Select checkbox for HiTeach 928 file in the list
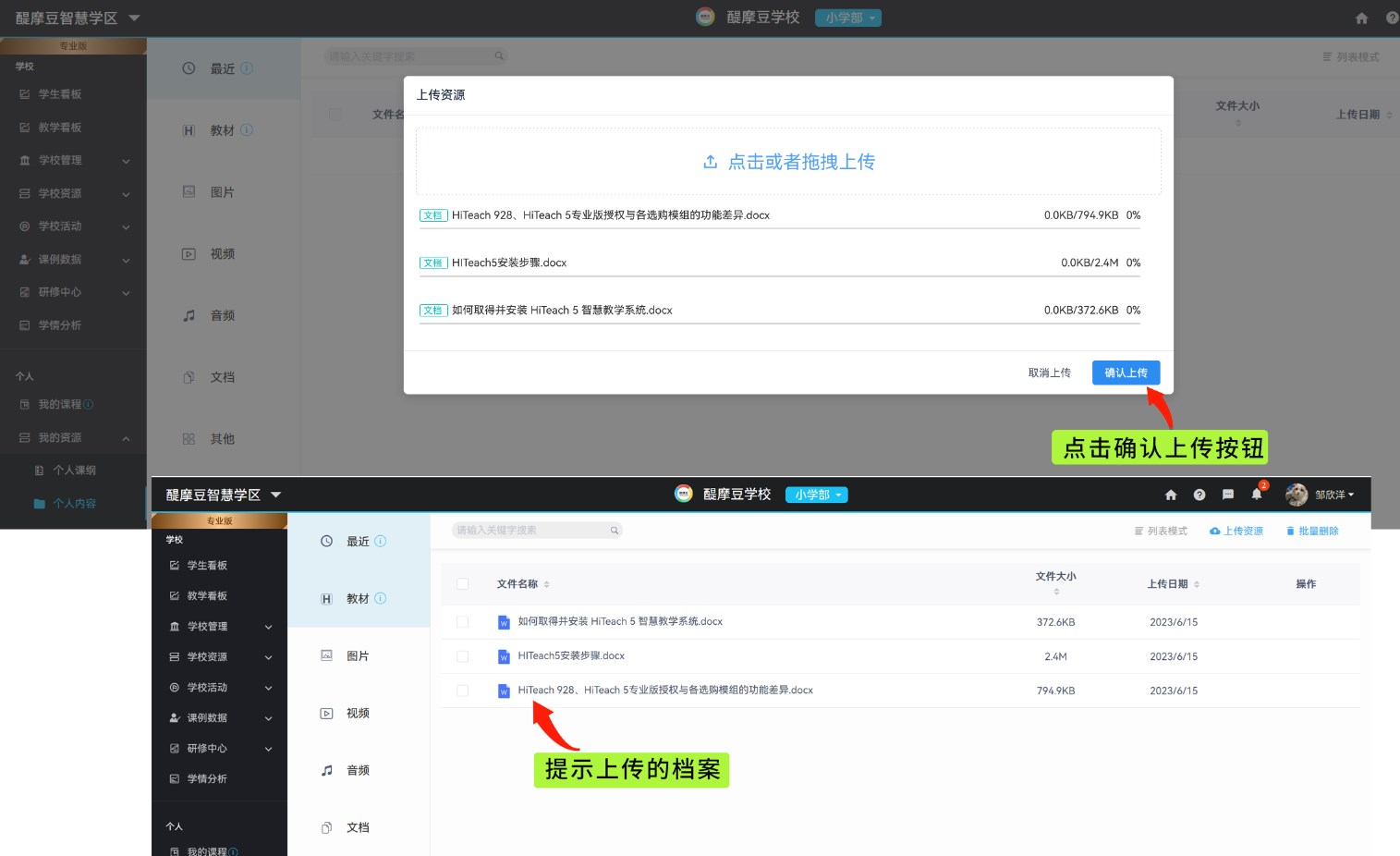The width and height of the screenshot is (1400, 856). (x=463, y=691)
